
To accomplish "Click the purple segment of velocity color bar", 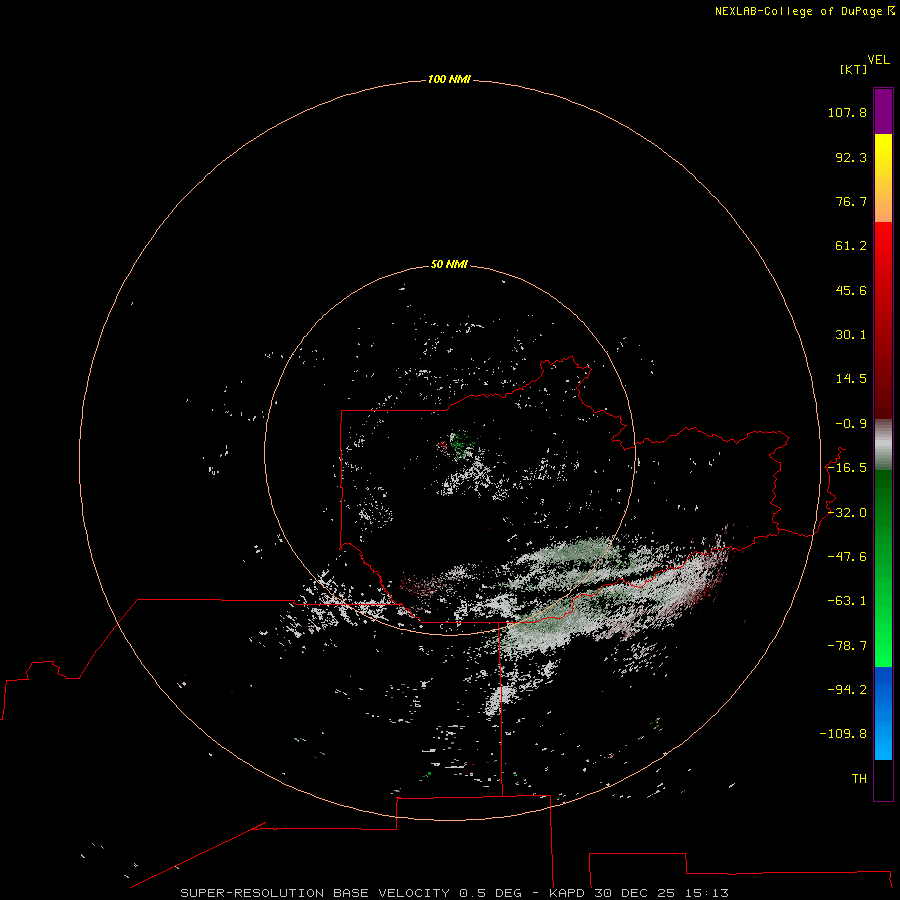I will point(883,111).
